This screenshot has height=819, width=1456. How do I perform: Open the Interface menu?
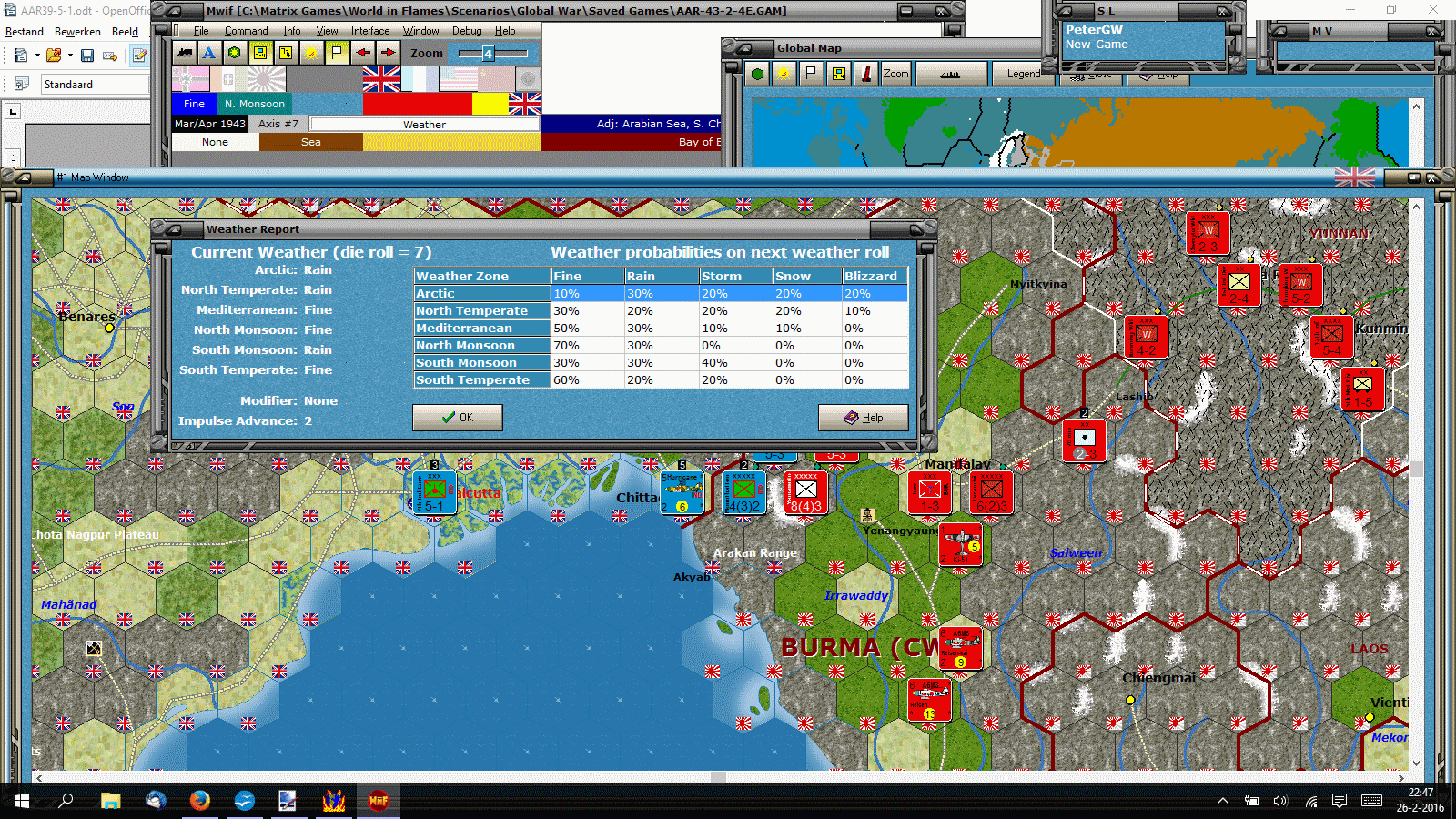tap(370, 31)
